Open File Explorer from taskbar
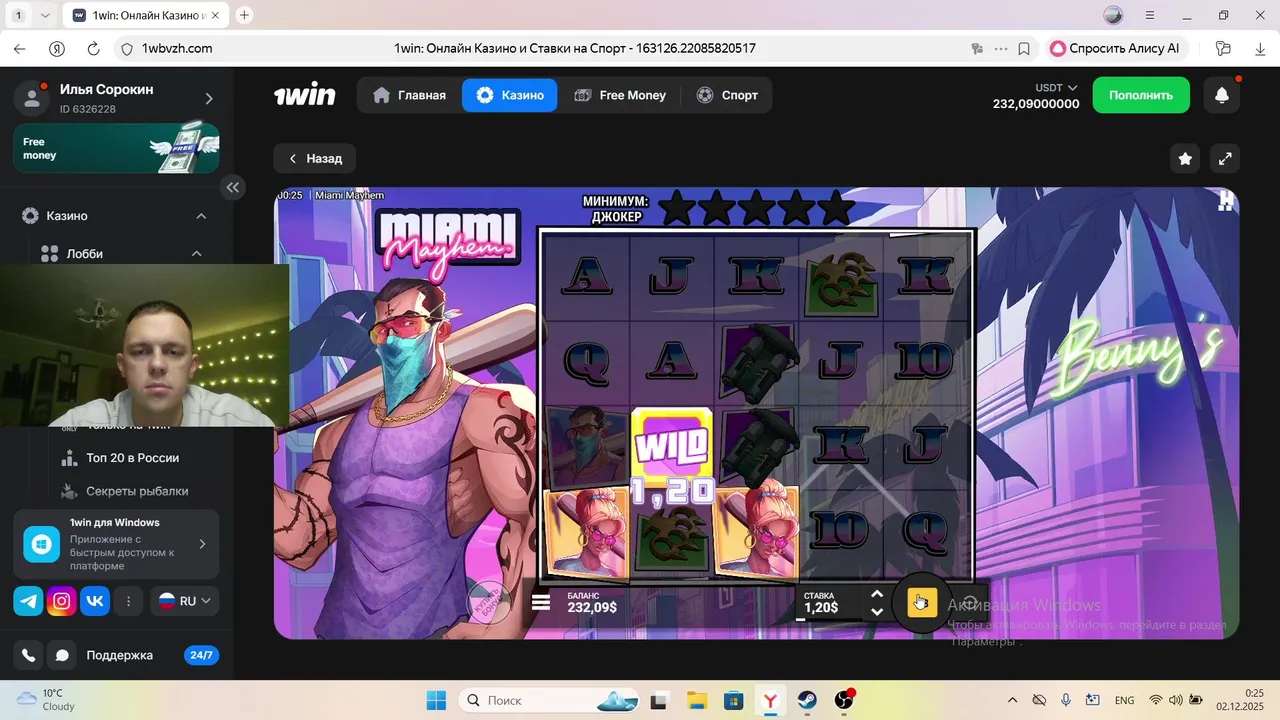 [697, 700]
